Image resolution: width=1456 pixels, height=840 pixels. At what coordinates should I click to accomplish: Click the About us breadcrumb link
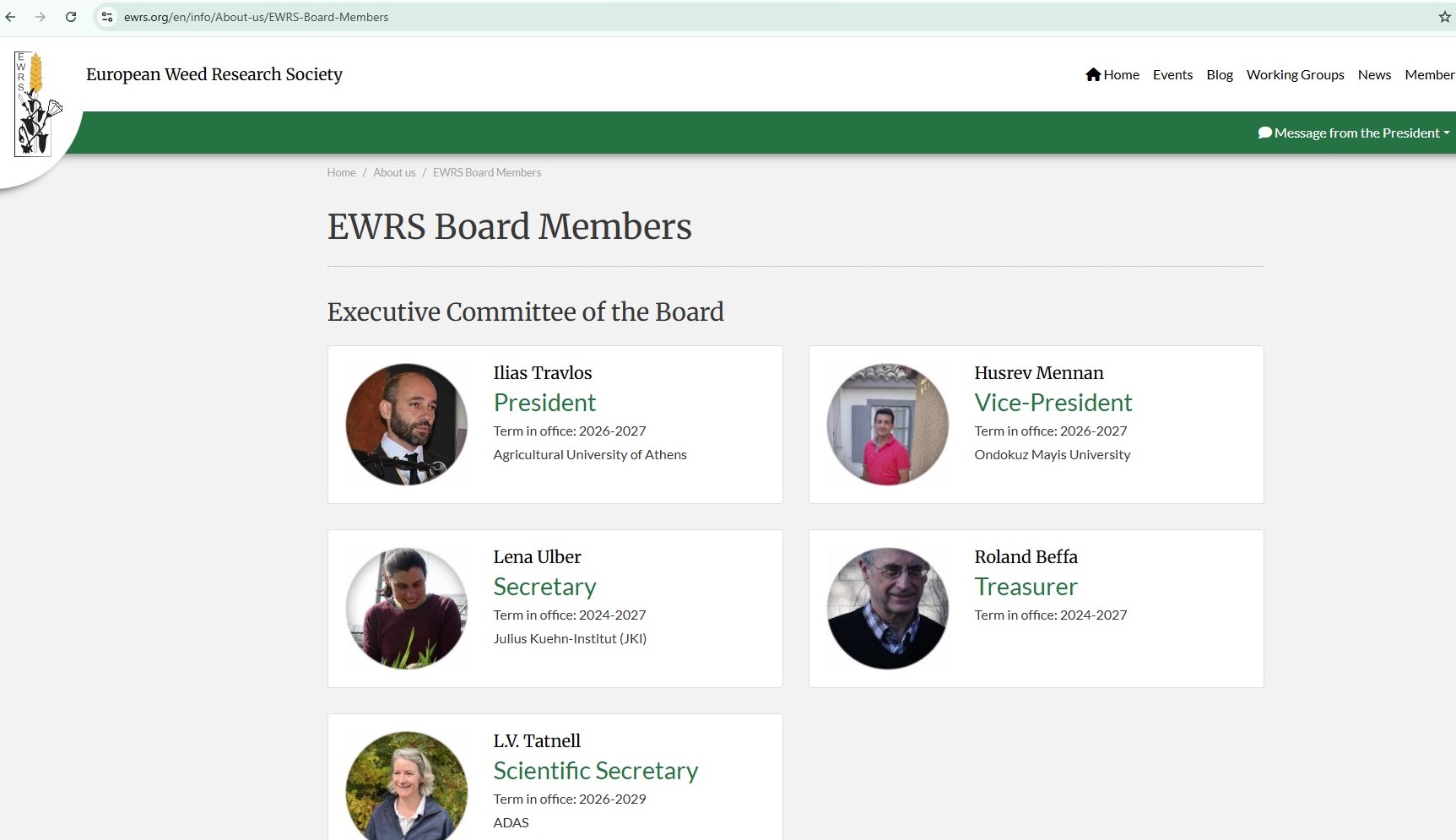pos(394,172)
